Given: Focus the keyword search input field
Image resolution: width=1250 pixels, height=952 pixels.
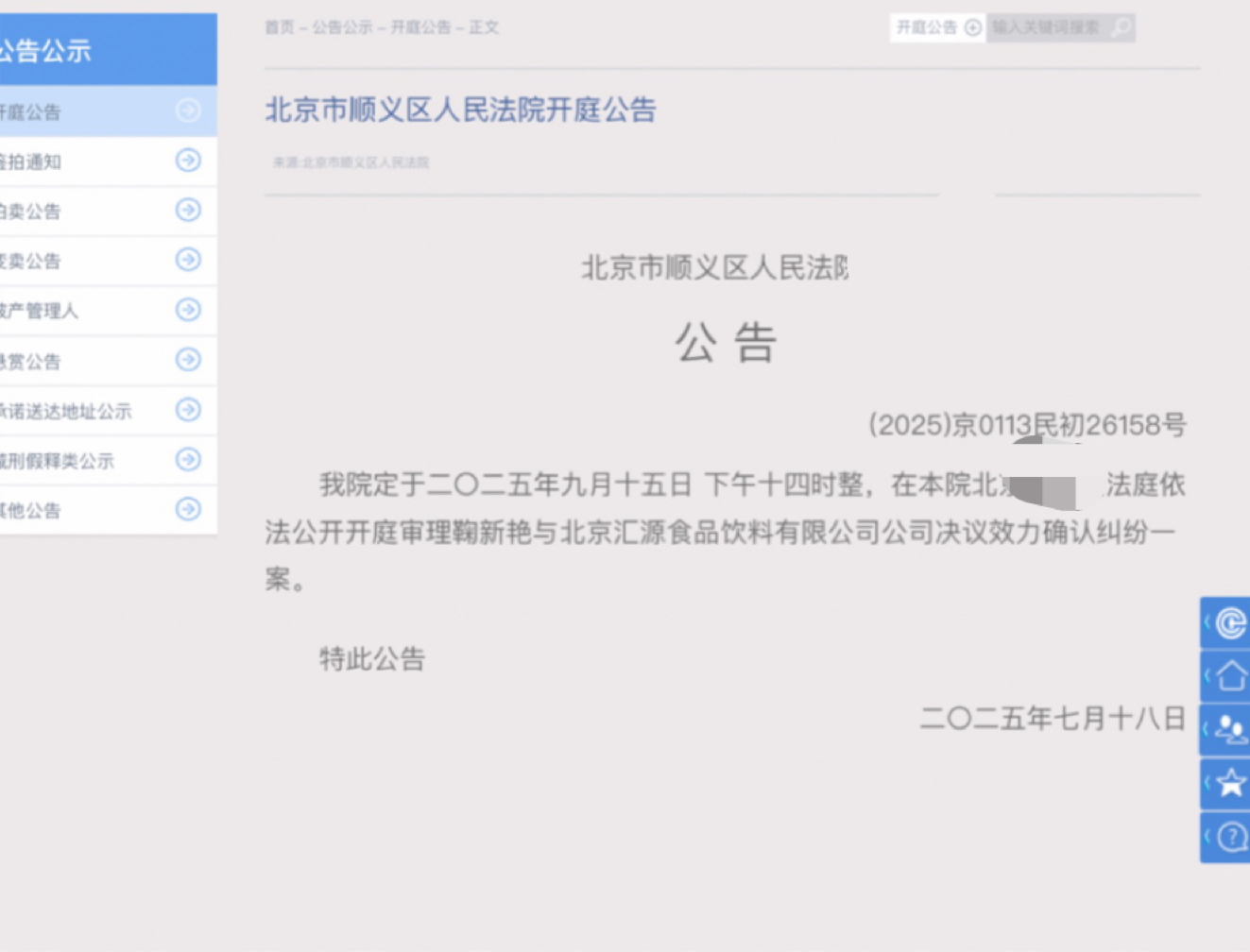Looking at the screenshot, I should click(x=1047, y=27).
